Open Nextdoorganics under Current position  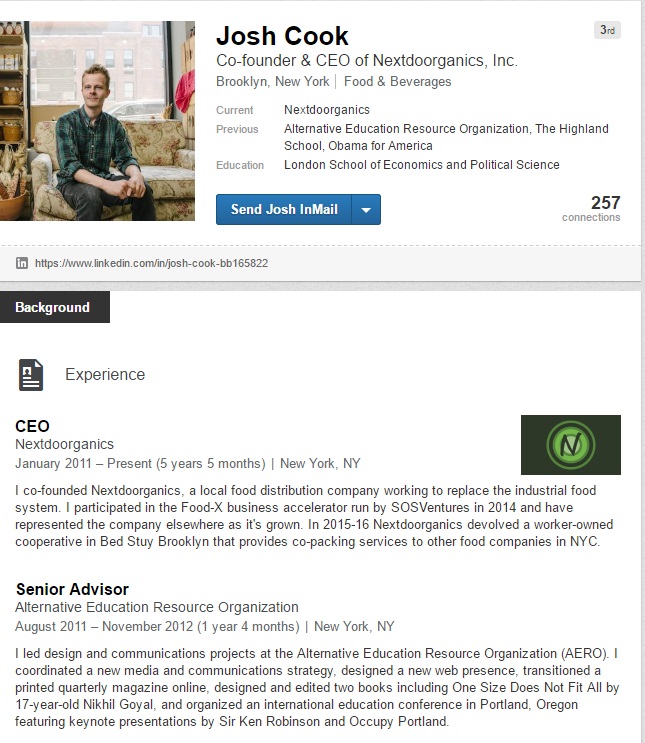(327, 110)
